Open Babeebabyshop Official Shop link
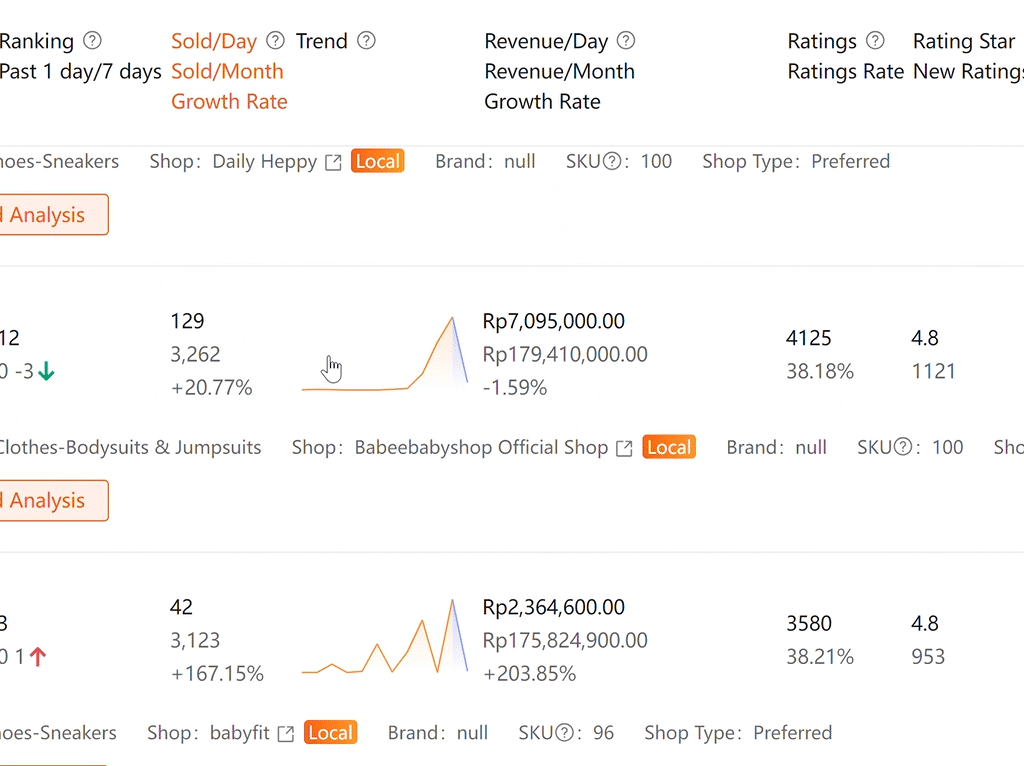1024x766 pixels. coord(481,448)
